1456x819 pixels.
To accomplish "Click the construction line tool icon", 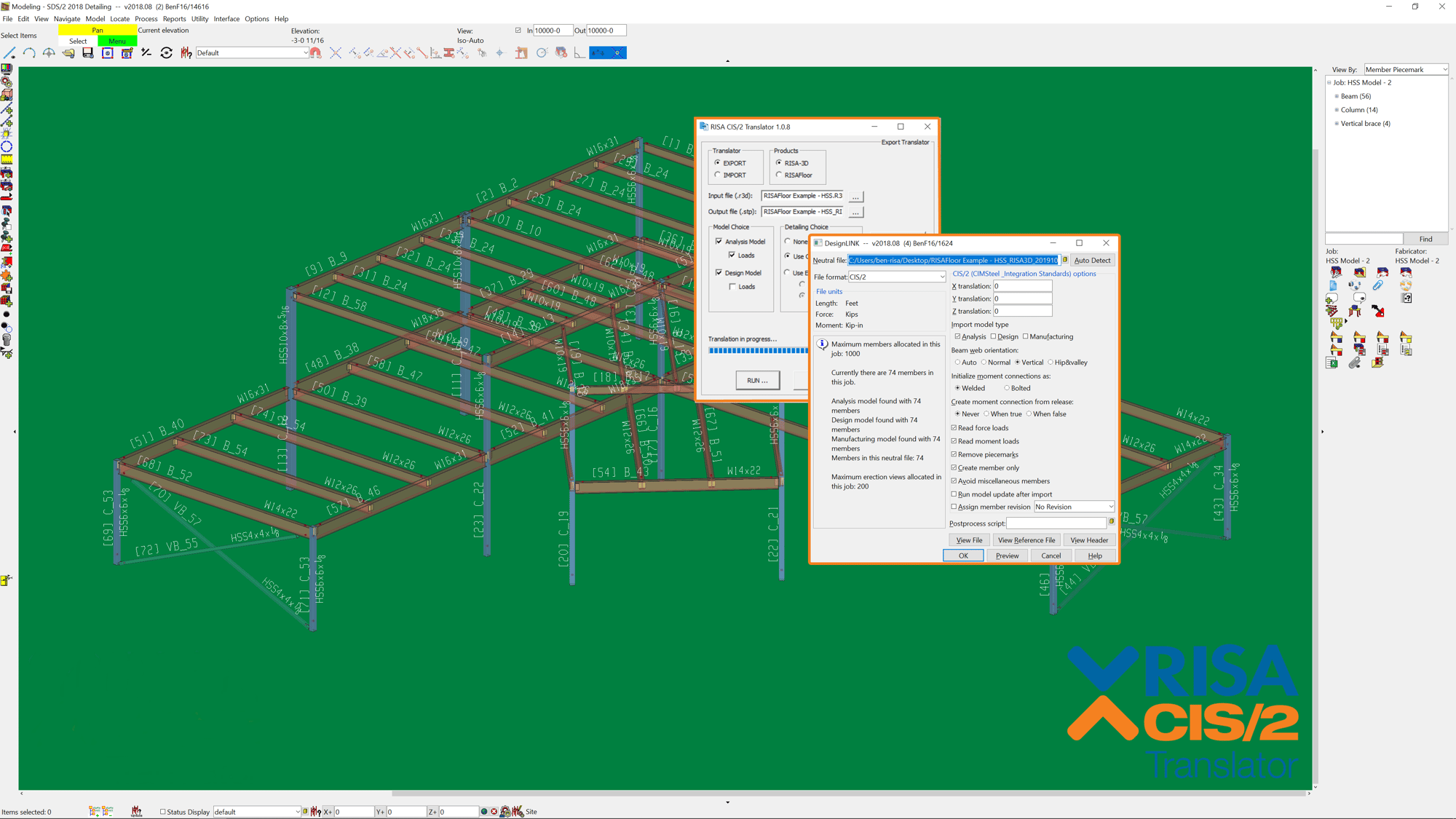I will tap(9, 53).
